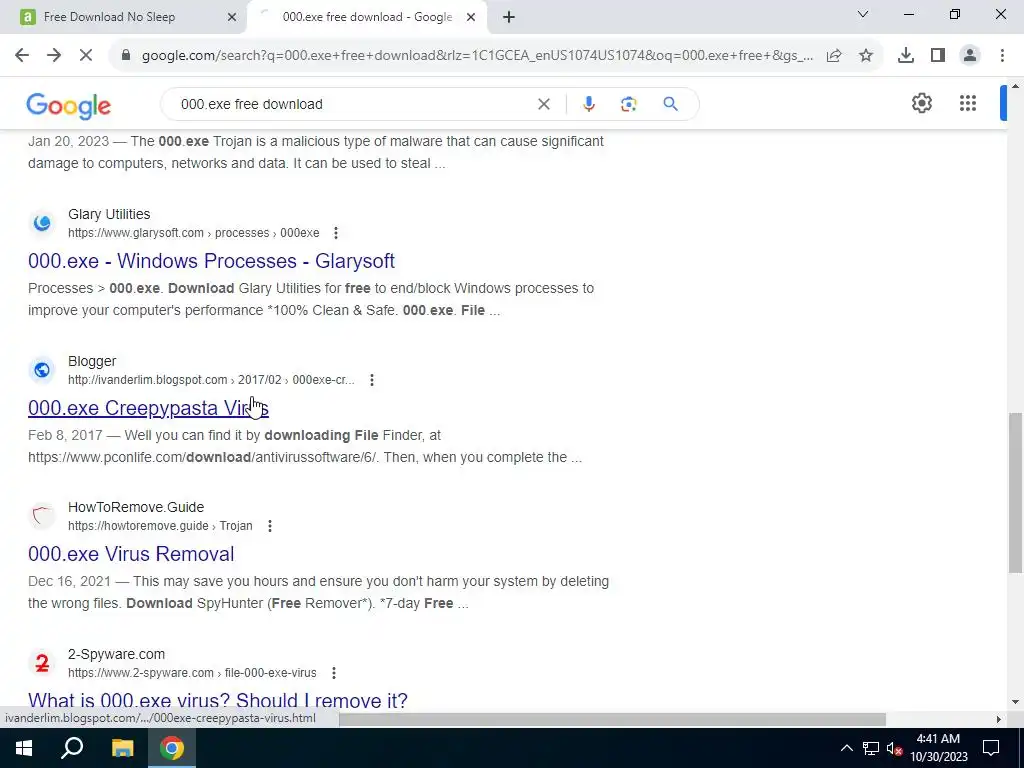The image size is (1024, 768).
Task: Open the taskbar clock showing 4:41 AM
Action: (x=938, y=748)
